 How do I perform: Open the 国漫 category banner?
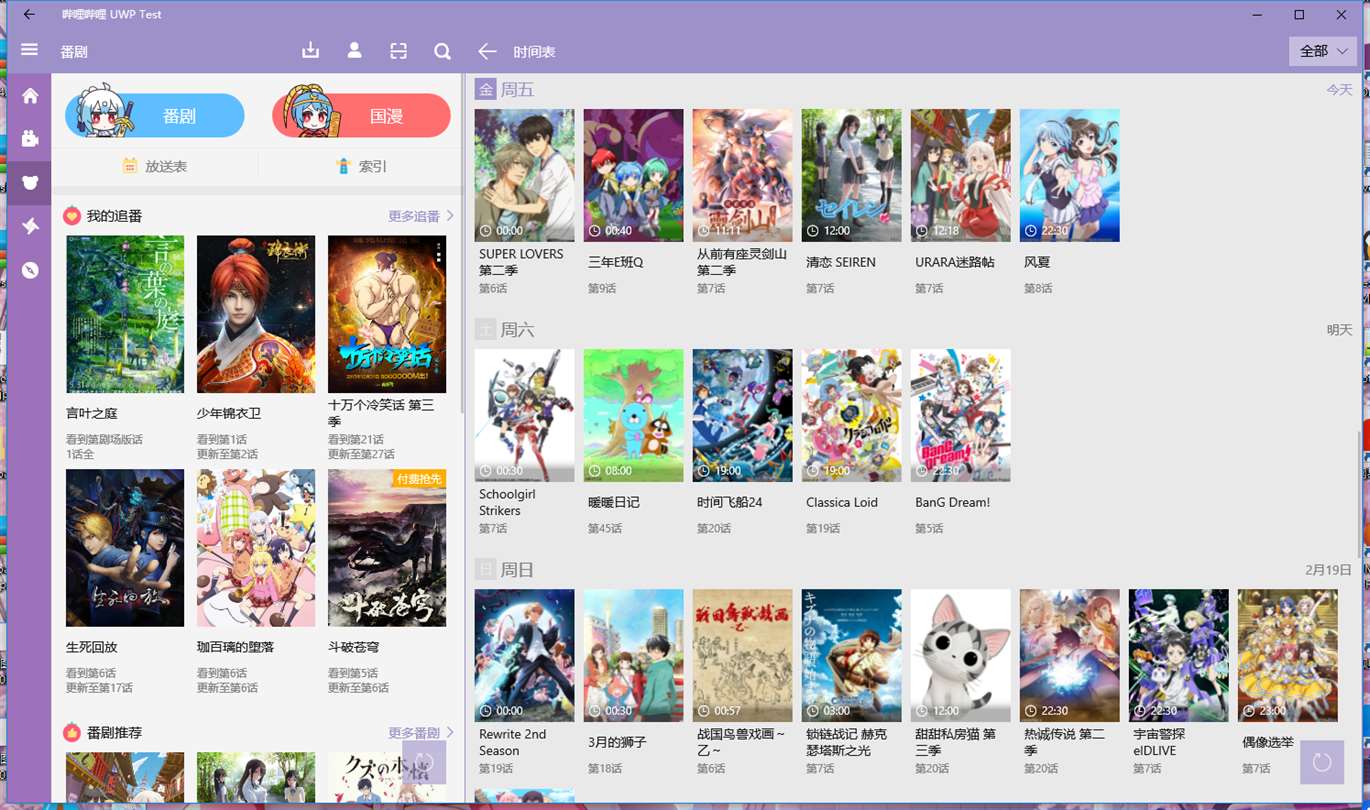(x=361, y=115)
